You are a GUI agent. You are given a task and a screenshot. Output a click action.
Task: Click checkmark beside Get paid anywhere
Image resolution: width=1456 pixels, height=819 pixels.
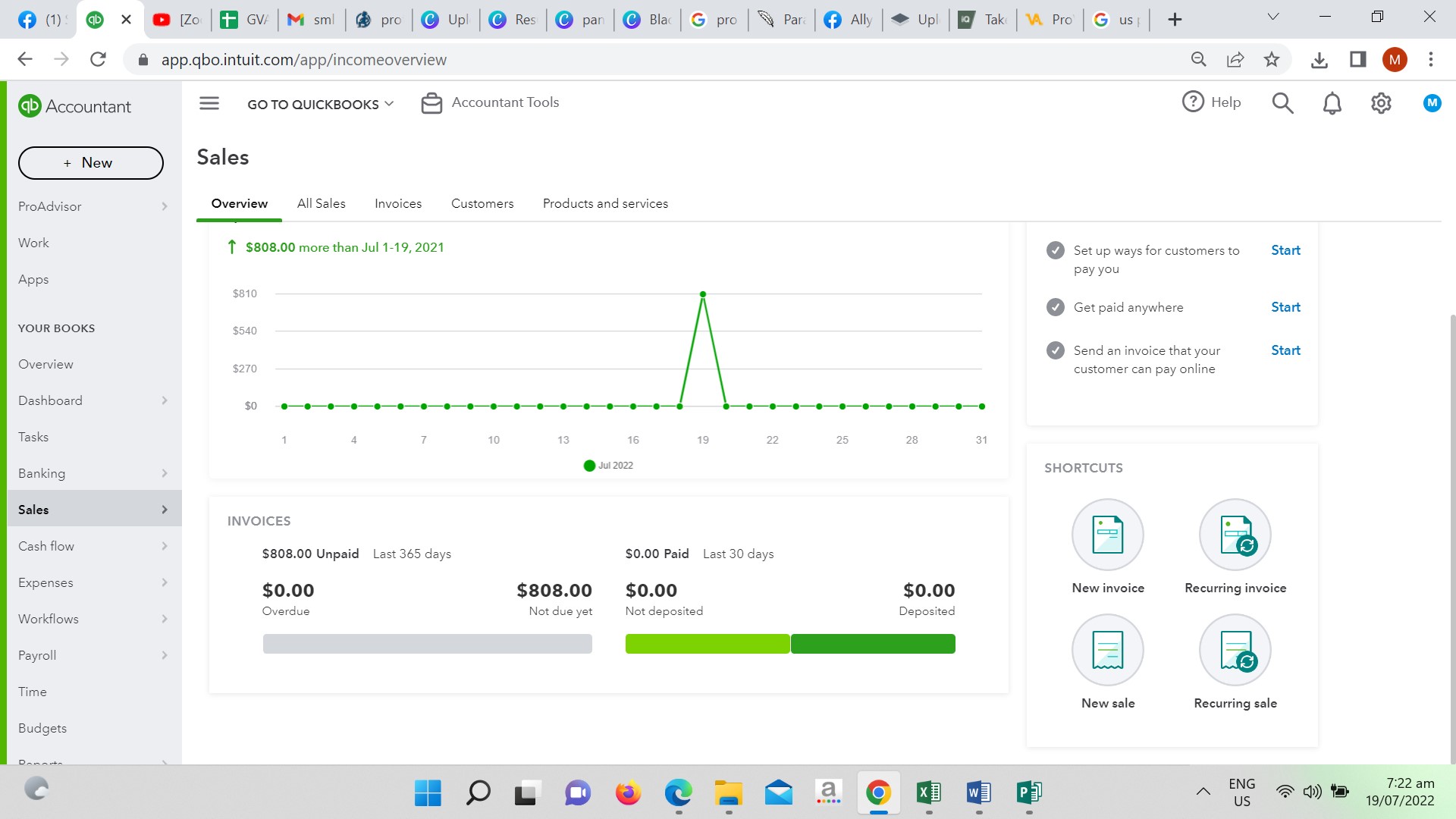[1055, 307]
